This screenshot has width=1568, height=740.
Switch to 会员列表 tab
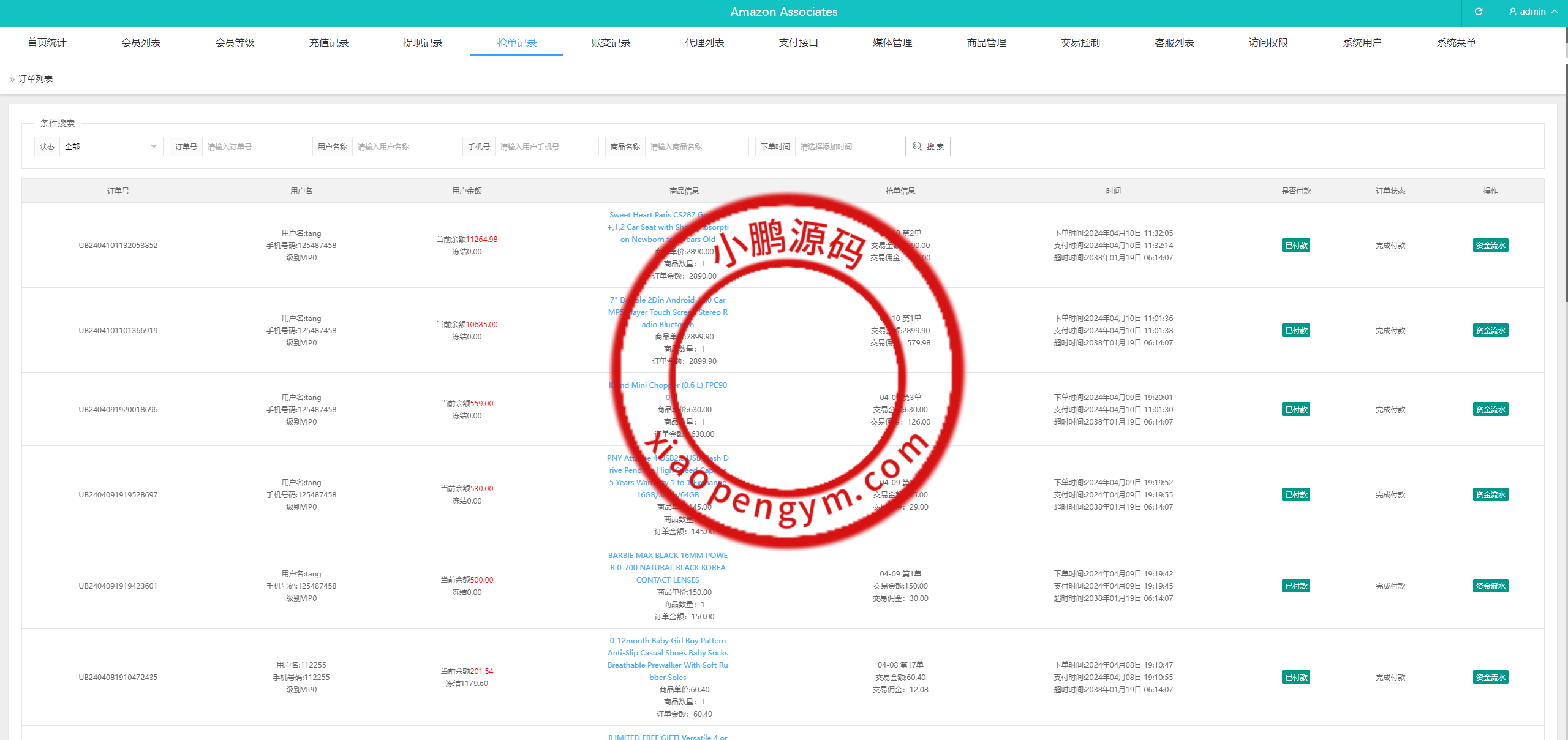coord(141,42)
